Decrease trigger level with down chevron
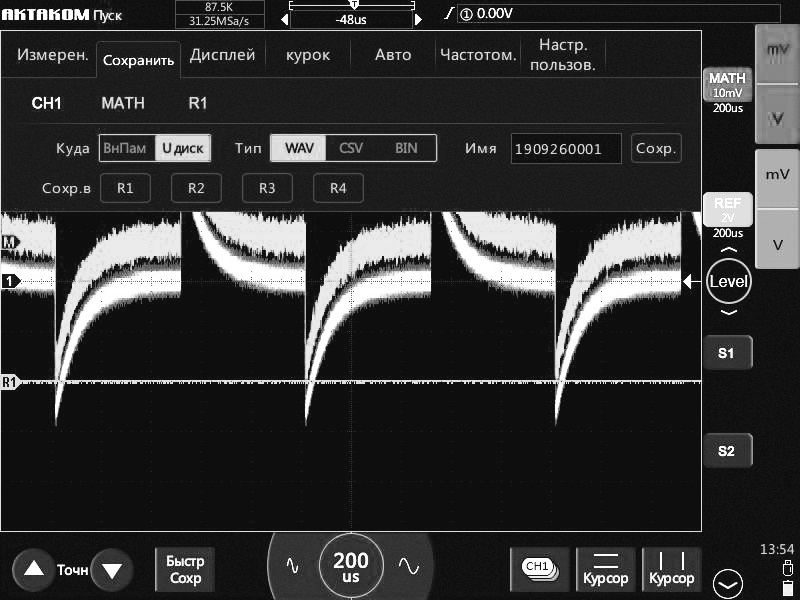This screenshot has width=800, height=600. (729, 312)
